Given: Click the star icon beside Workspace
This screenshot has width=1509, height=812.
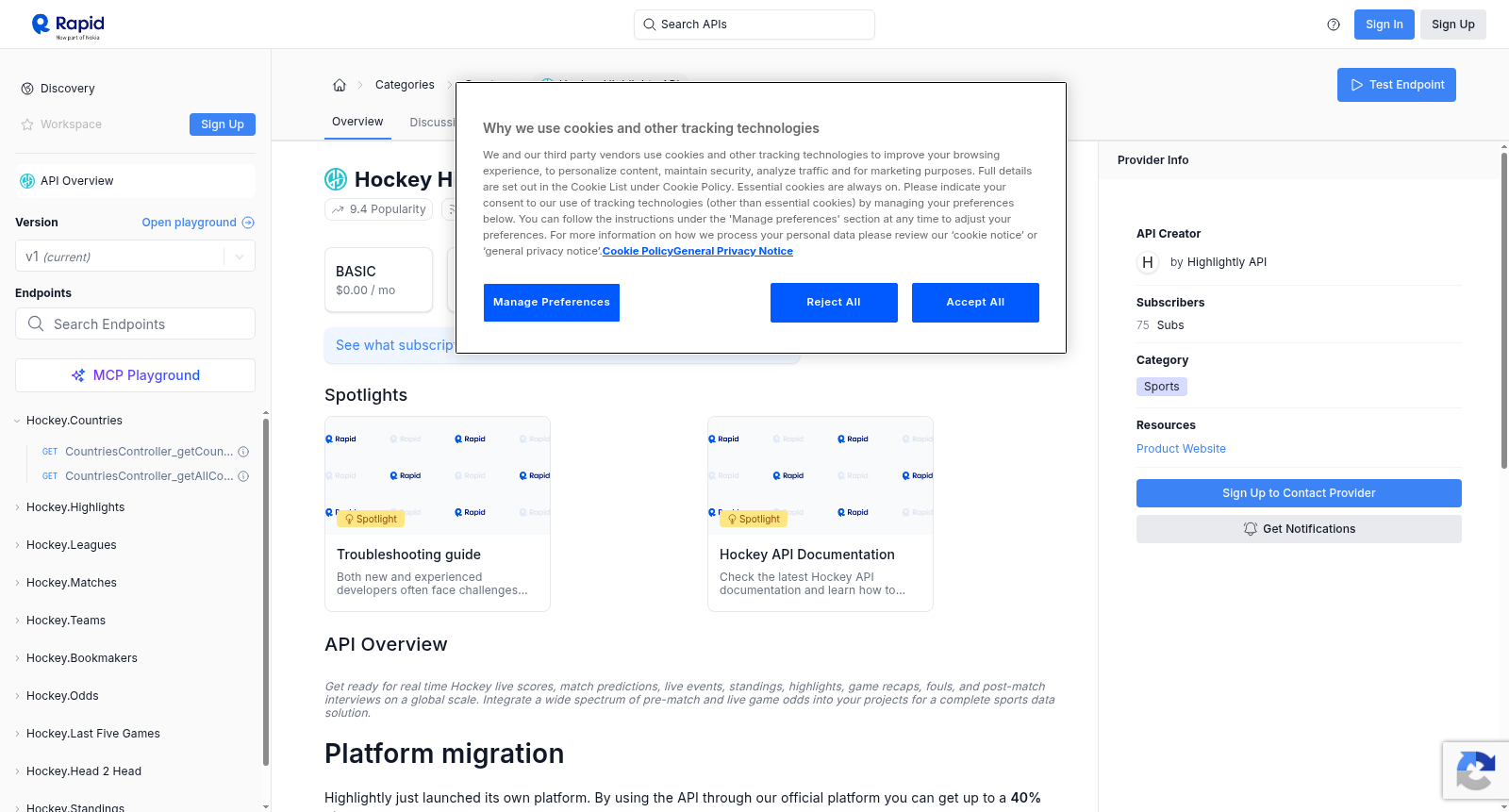Looking at the screenshot, I should (x=27, y=124).
